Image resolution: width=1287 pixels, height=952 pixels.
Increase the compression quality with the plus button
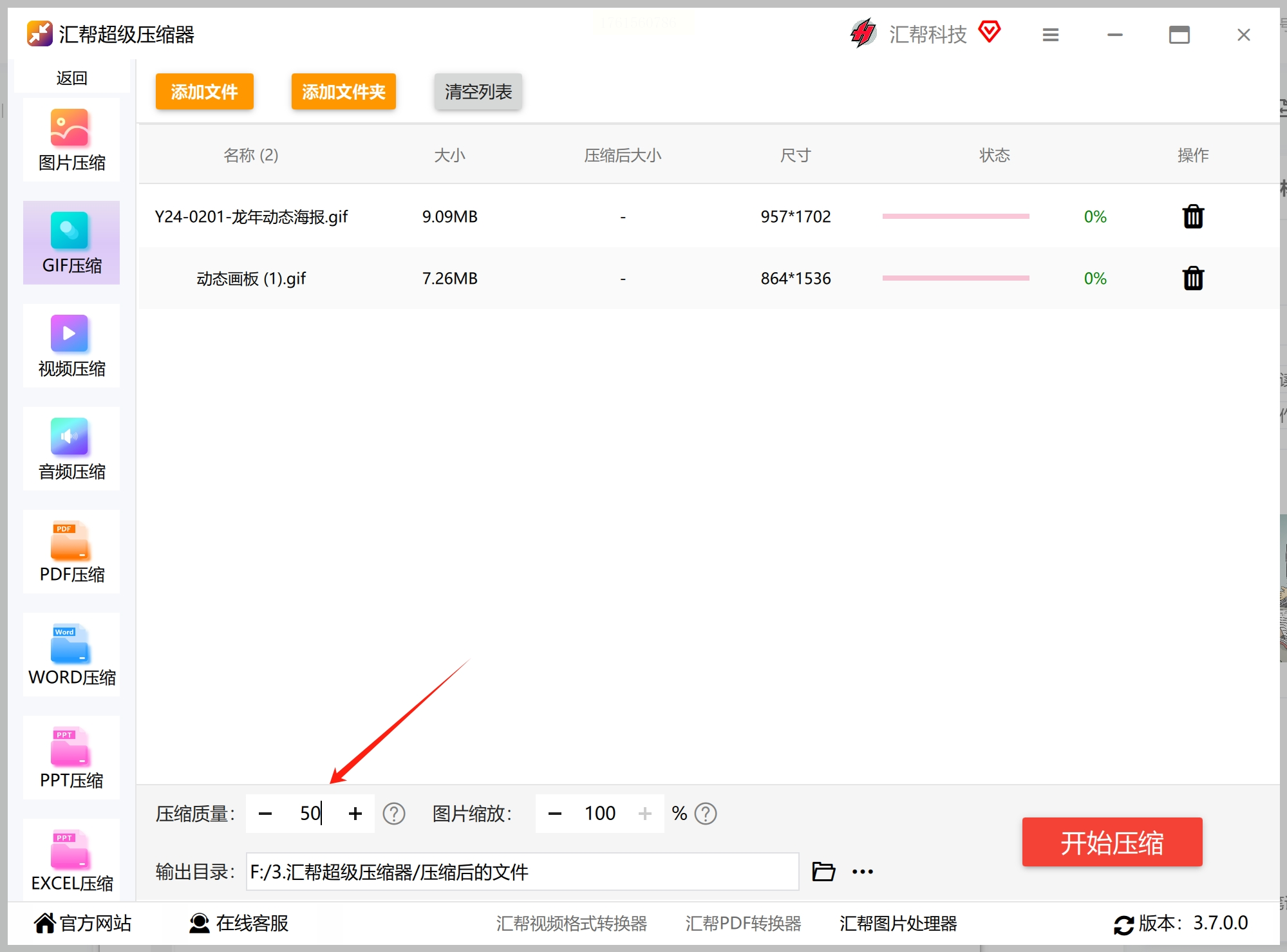[355, 814]
